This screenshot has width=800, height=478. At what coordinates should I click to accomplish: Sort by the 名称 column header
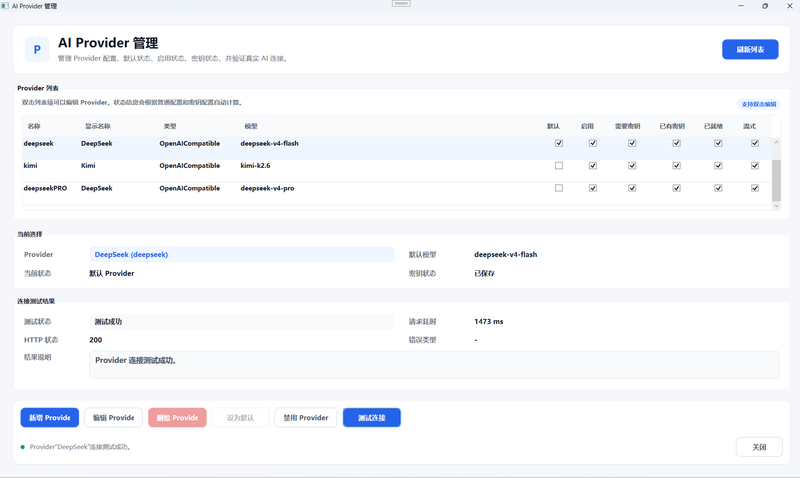tap(34, 126)
